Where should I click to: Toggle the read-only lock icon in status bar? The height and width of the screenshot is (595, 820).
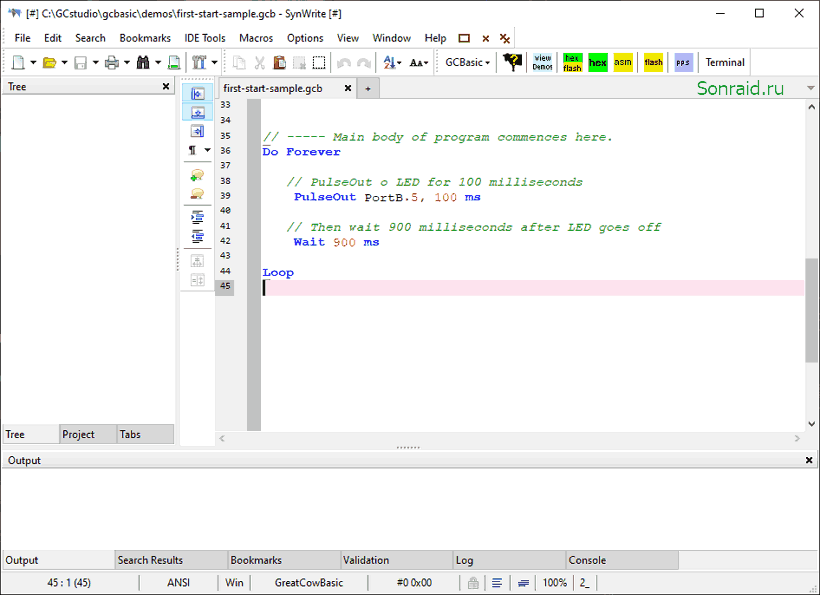point(473,582)
